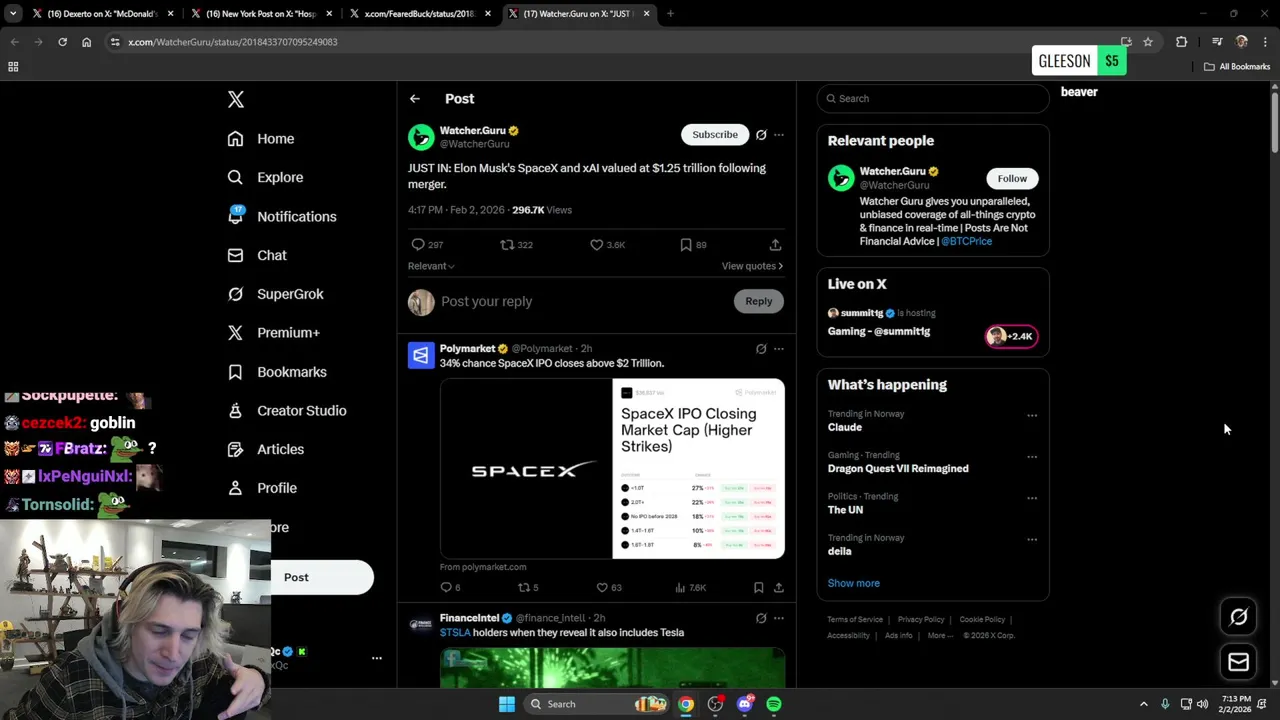Open Chat in the sidebar
Viewport: 1280px width, 720px height.
pyautogui.click(x=257, y=255)
